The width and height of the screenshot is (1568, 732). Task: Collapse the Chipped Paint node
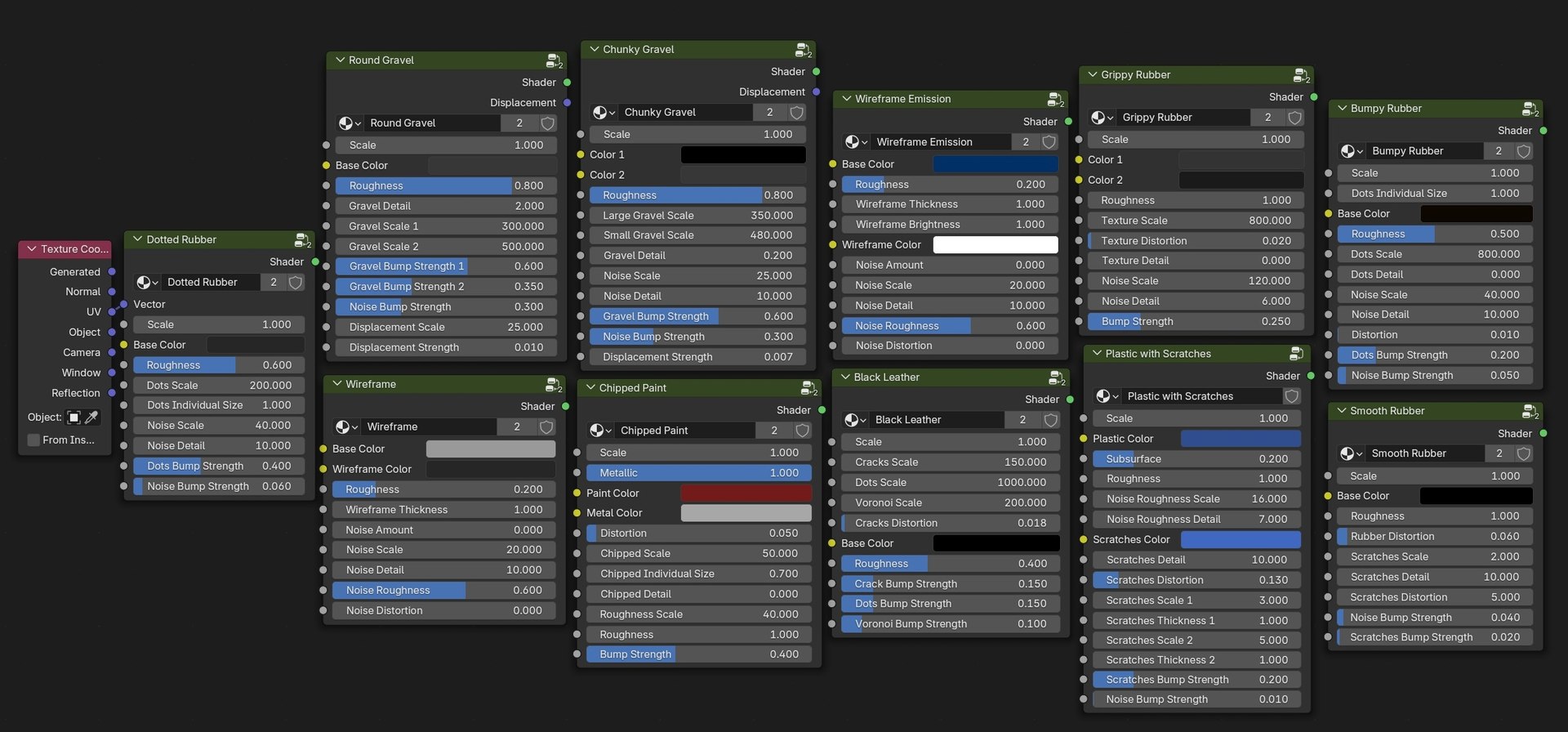pyautogui.click(x=590, y=388)
